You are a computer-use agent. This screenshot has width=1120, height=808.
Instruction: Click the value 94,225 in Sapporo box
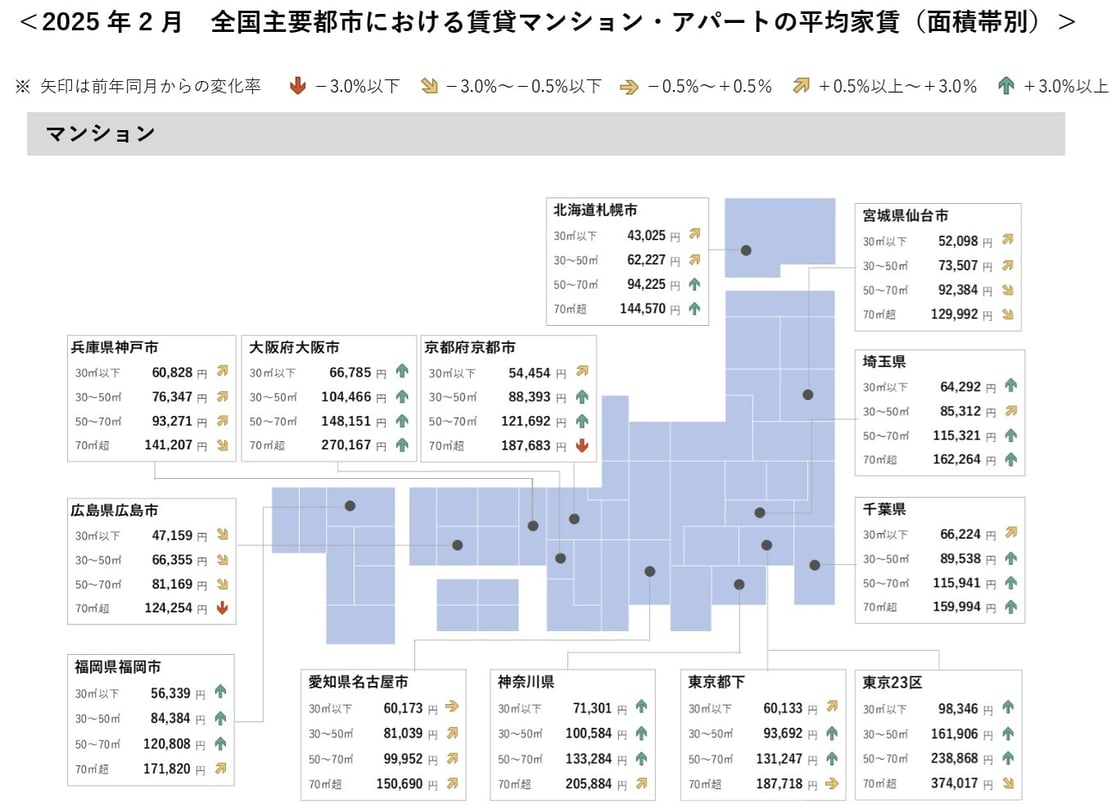[x=646, y=284]
